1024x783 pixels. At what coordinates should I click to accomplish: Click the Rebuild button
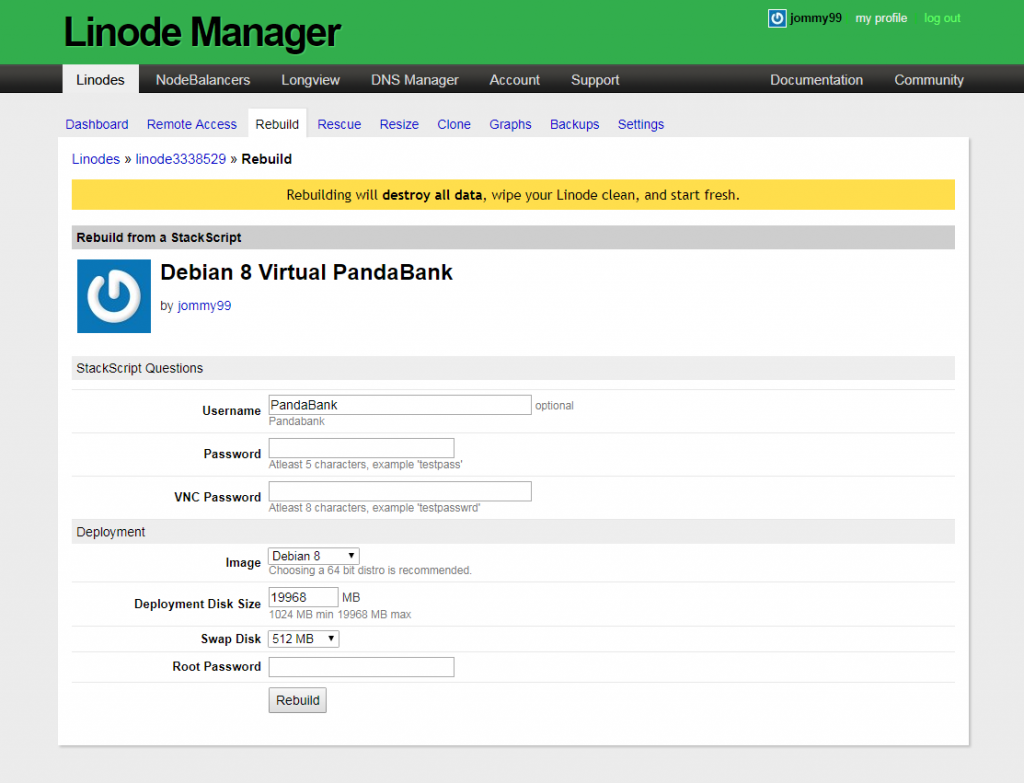pos(297,700)
